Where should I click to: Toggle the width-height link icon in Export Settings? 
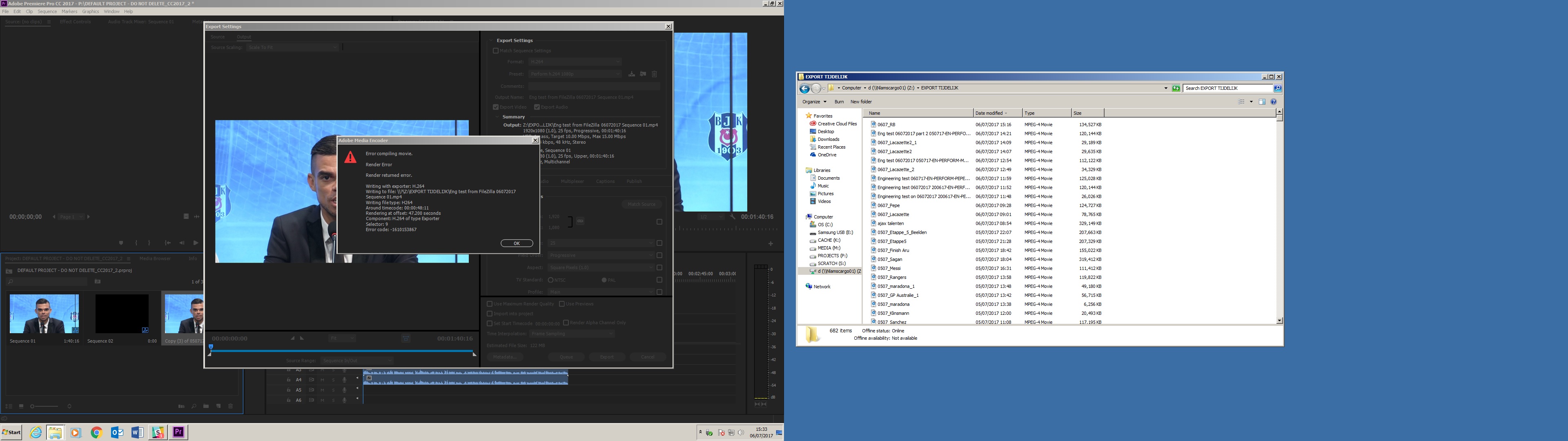click(x=580, y=221)
